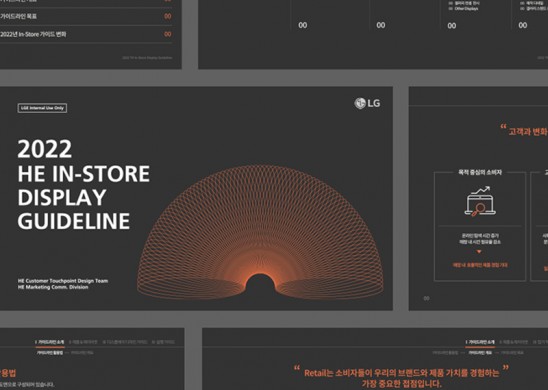Click the dark semicircle at spiral center
Viewport: 548px width, 390px height.
click(260, 284)
